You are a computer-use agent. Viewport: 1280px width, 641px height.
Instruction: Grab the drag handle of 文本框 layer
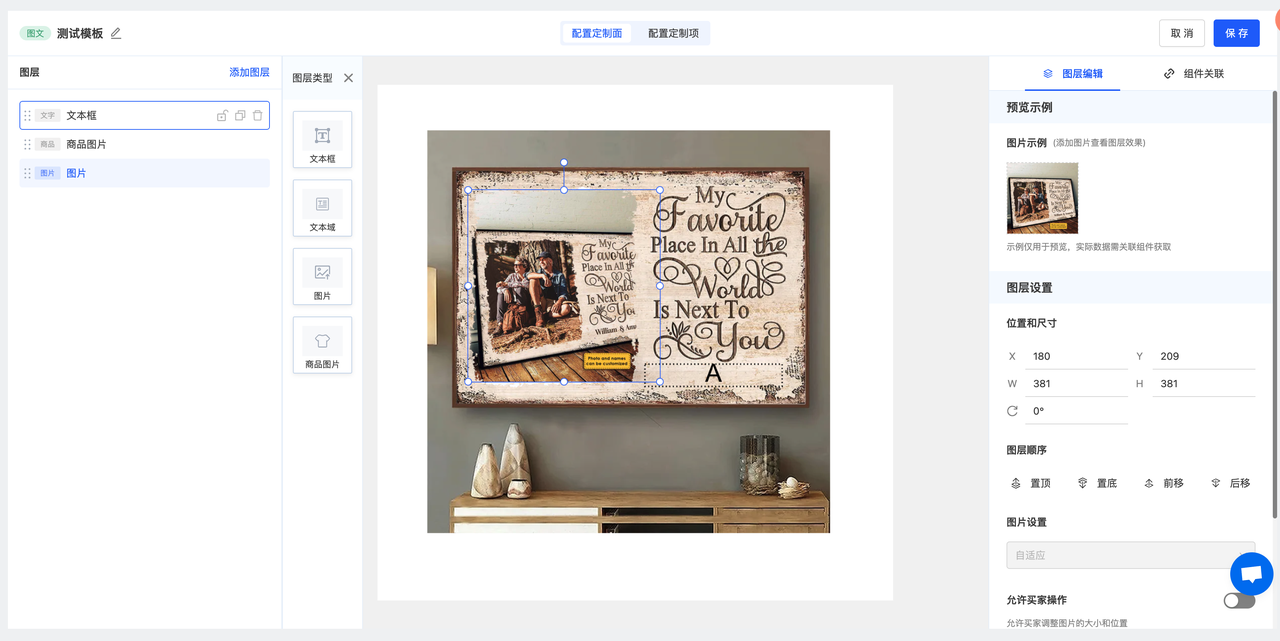[28, 116]
